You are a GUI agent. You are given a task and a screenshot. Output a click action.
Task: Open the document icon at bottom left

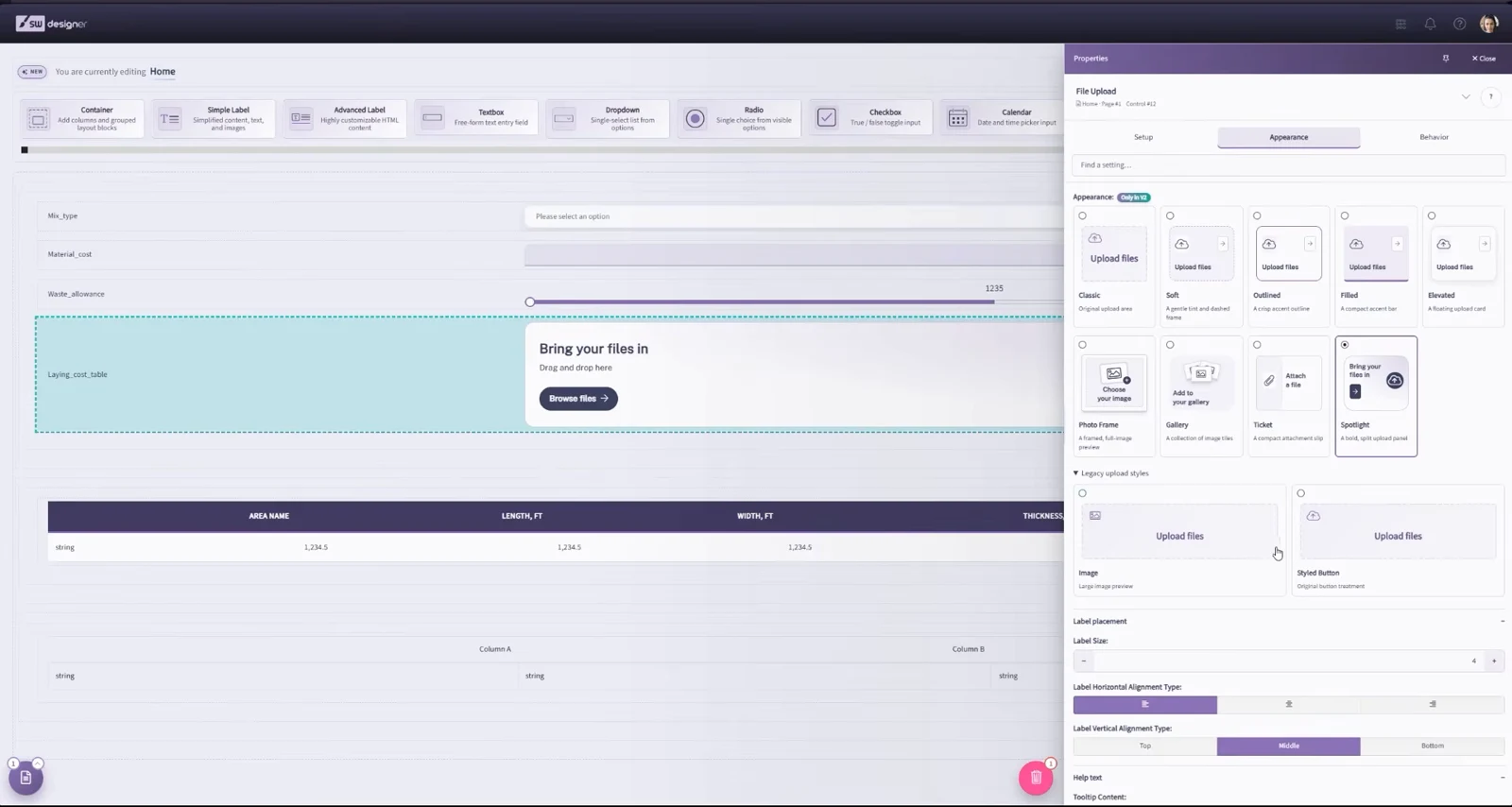point(26,778)
